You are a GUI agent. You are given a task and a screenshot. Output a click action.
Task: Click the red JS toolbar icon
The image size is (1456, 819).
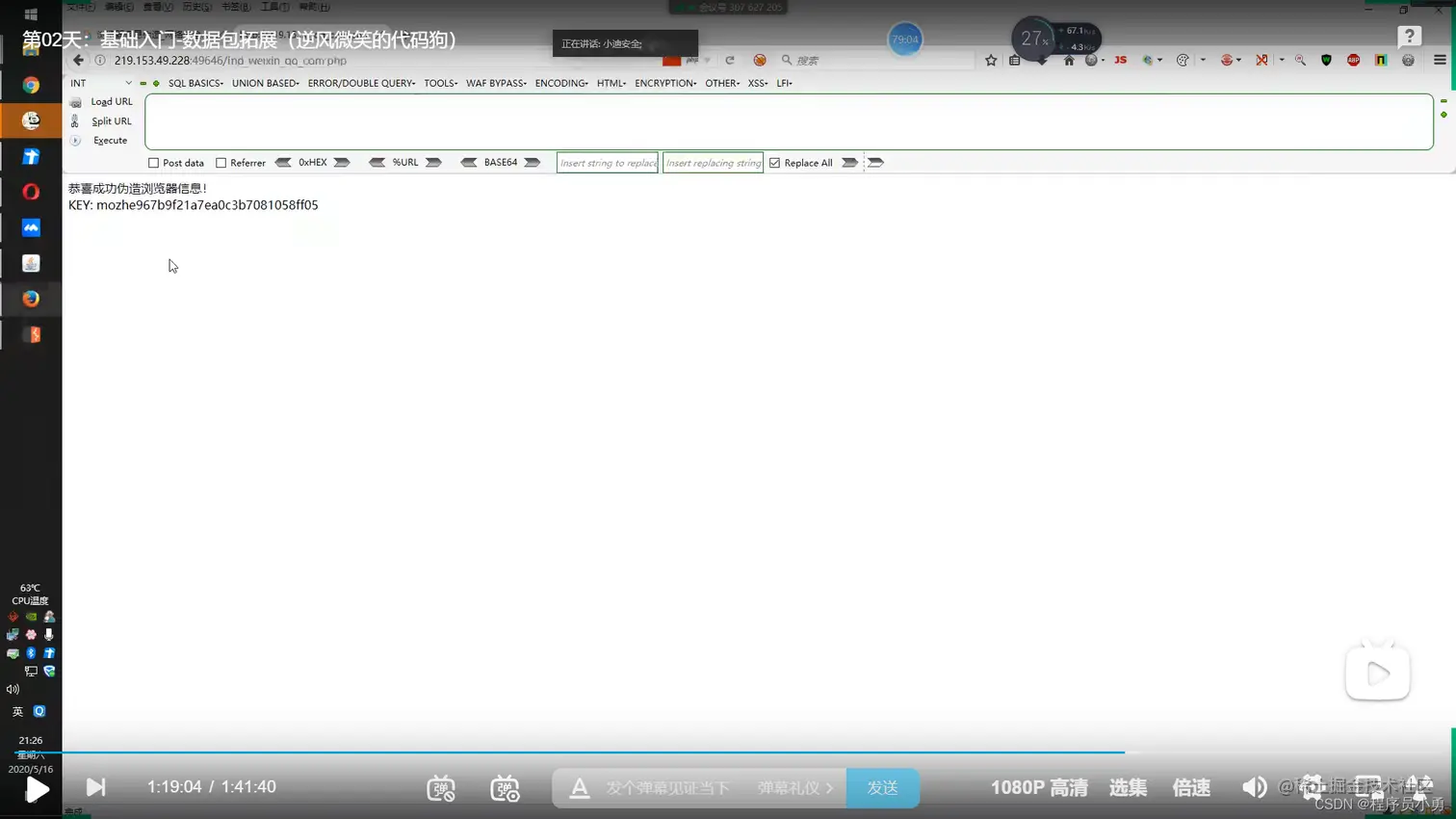coord(1120,60)
